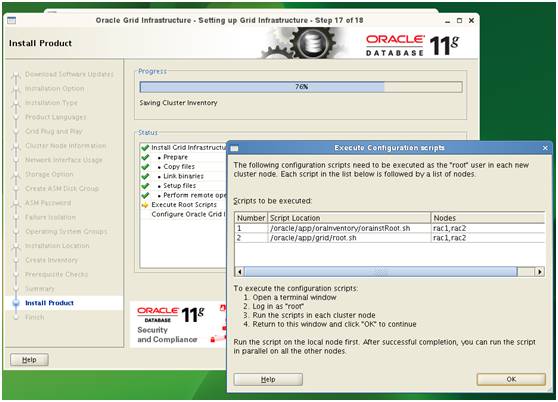Screen dimensions: 558x402
Task: Select Install Product step in sidebar
Action: pyautogui.click(x=49, y=303)
